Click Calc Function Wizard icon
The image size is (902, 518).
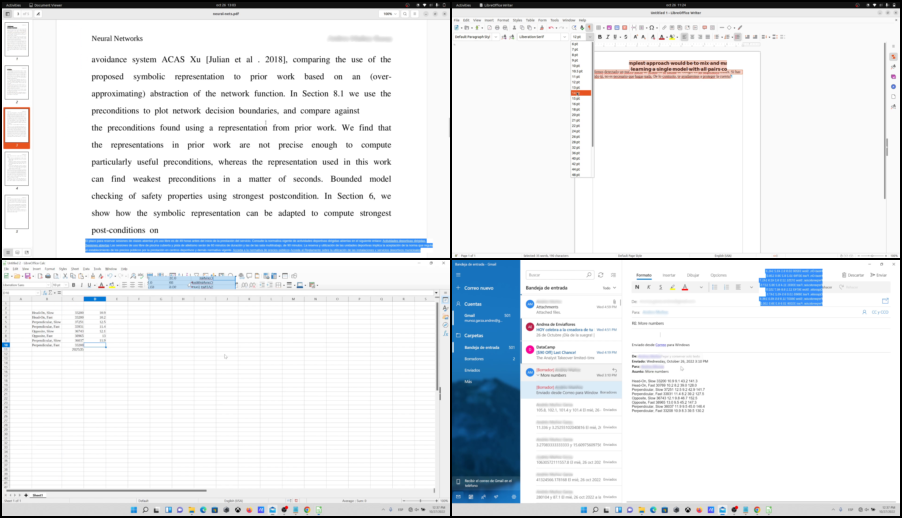point(45,293)
